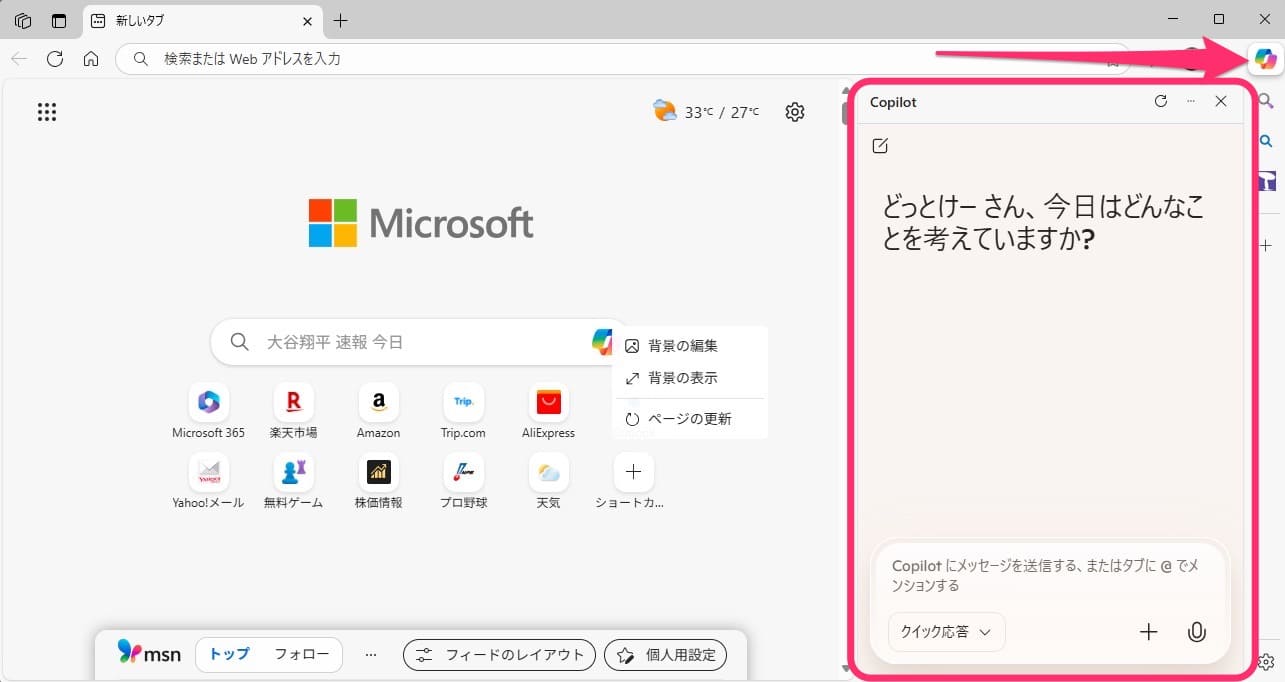Screen dimensions: 1285x682
Task: Switch to the トップ feed tab
Action: (x=229, y=655)
